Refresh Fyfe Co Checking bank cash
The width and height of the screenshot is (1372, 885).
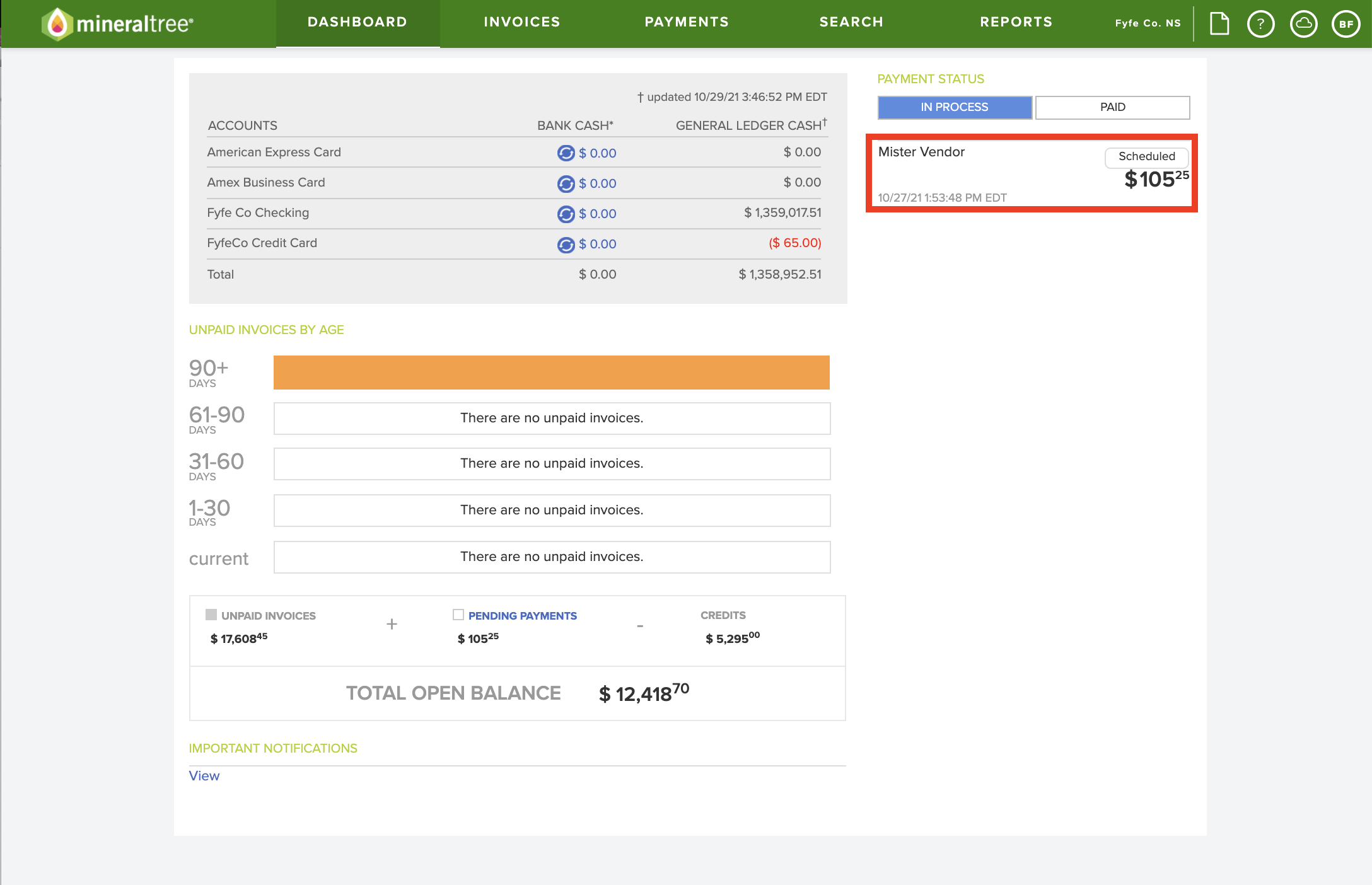[566, 214]
